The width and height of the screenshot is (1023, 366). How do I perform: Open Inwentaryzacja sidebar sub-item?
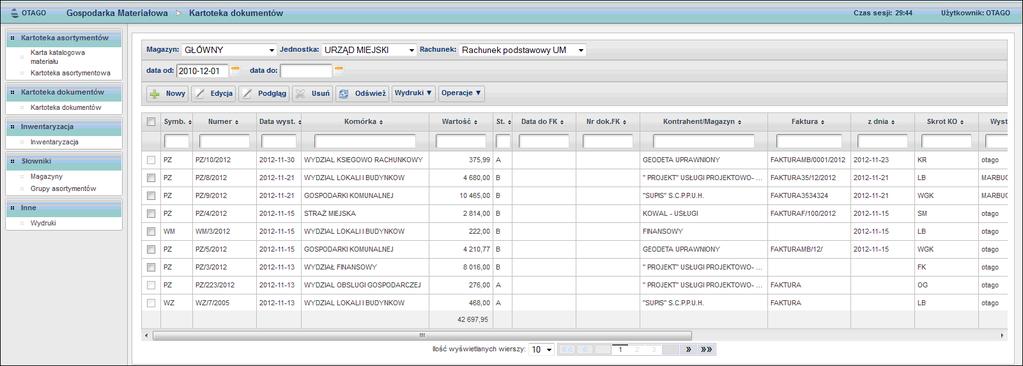pos(54,142)
